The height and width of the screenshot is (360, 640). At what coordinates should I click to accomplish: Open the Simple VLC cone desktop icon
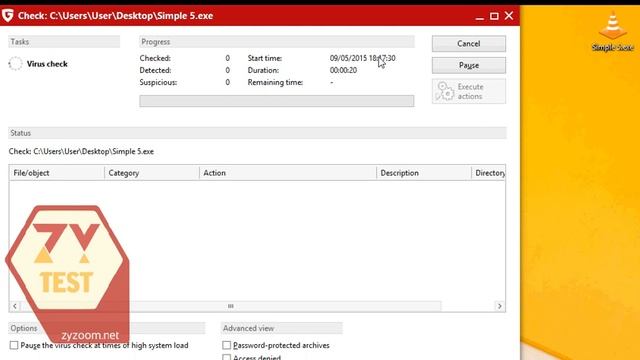pyautogui.click(x=612, y=32)
